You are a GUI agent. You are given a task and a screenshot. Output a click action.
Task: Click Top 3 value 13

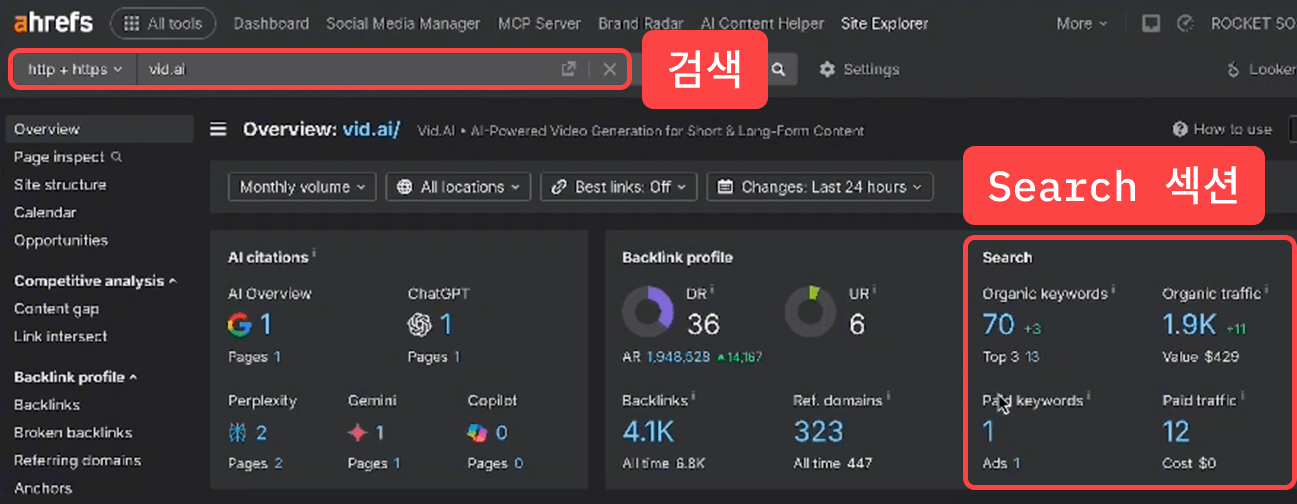[x=1032, y=357]
